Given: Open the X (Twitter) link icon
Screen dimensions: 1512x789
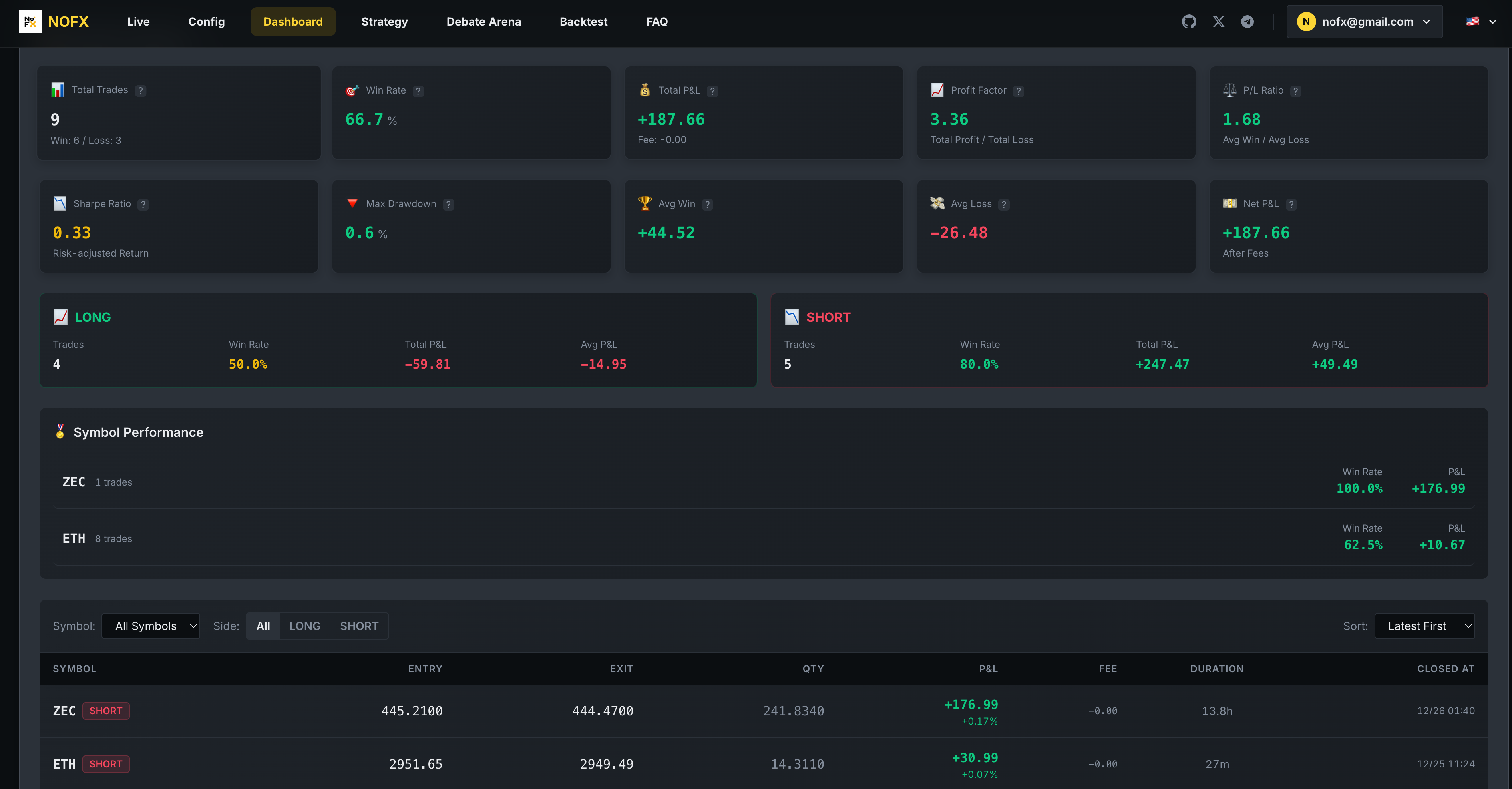Looking at the screenshot, I should click(1219, 21).
